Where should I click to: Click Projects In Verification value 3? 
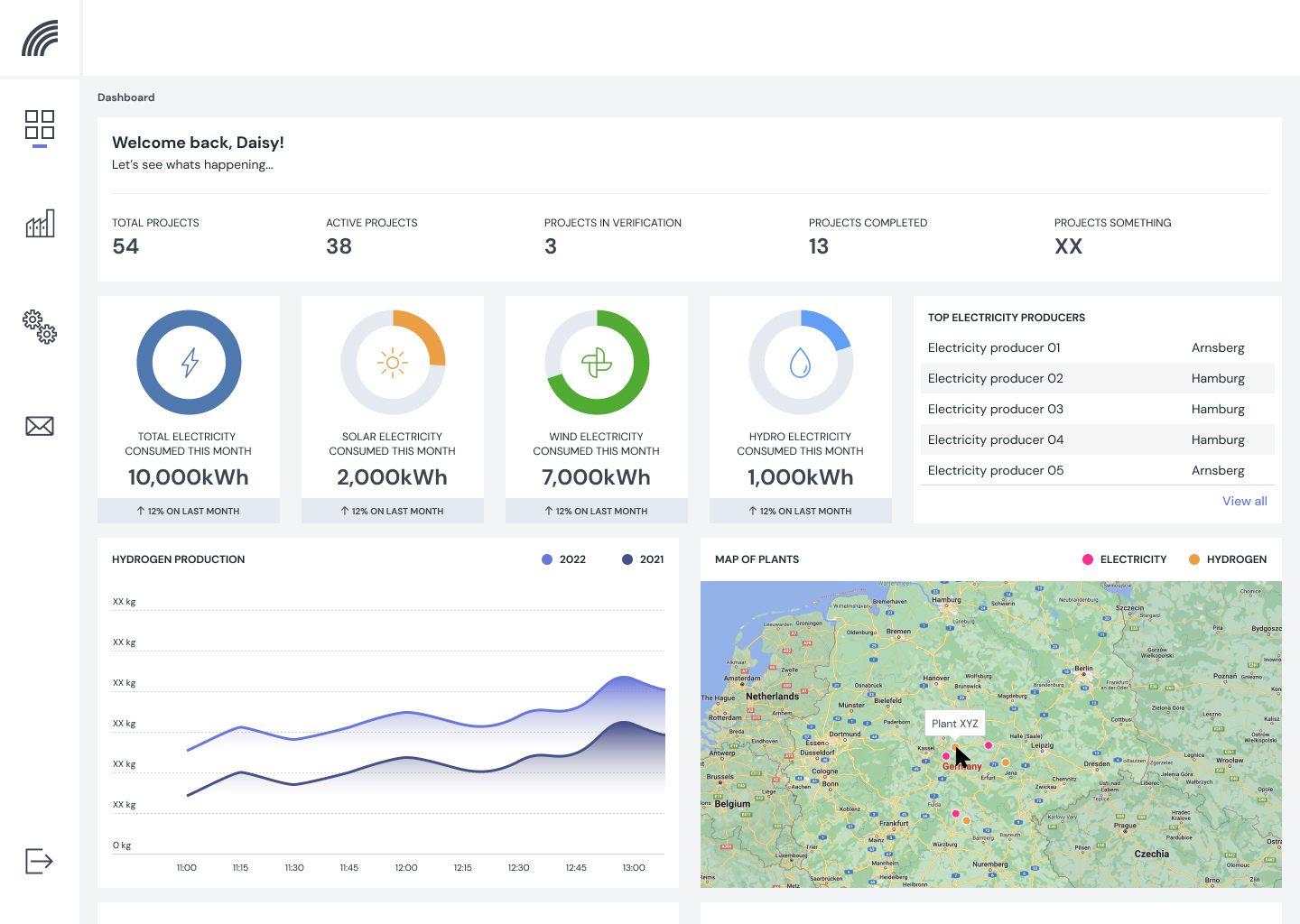(x=551, y=246)
